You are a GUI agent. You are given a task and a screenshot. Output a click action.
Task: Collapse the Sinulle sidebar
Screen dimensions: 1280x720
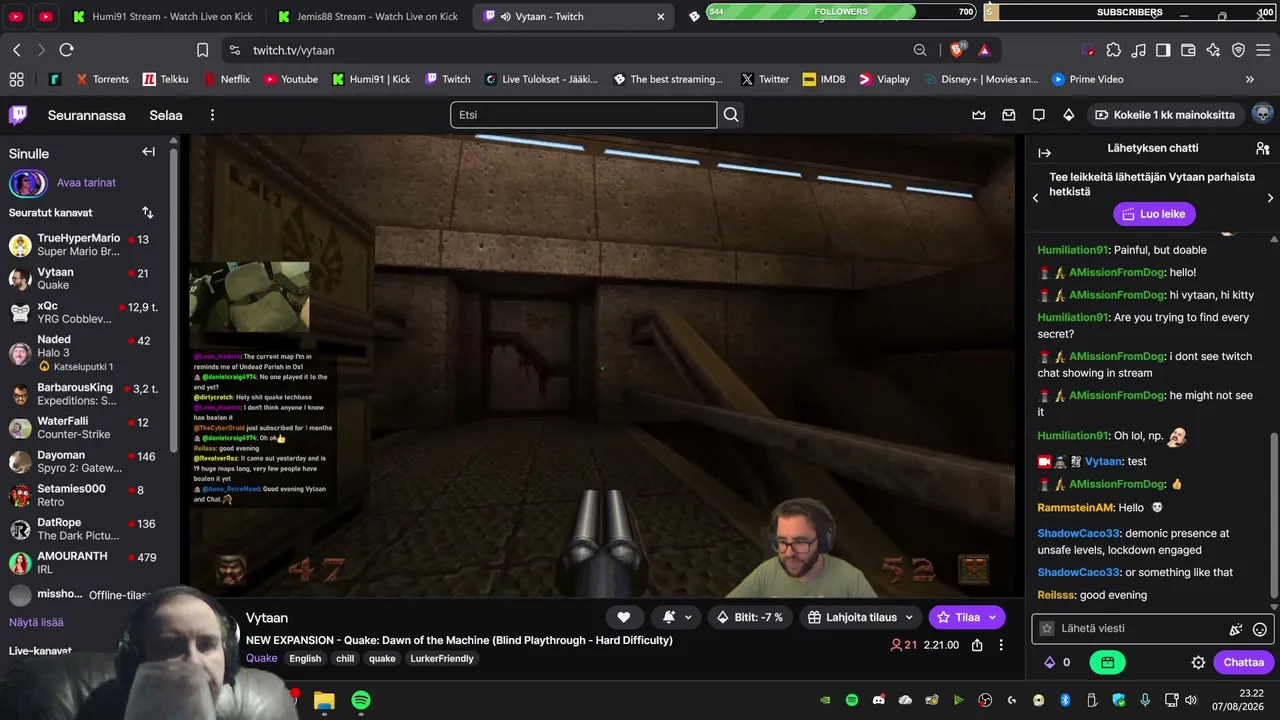click(x=148, y=152)
